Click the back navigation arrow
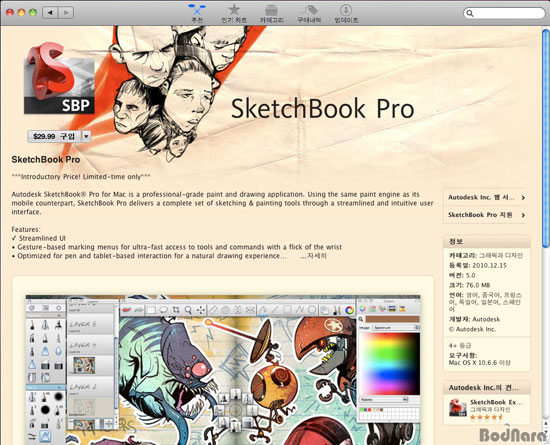Viewport: 550px width, 445px height. (50, 13)
